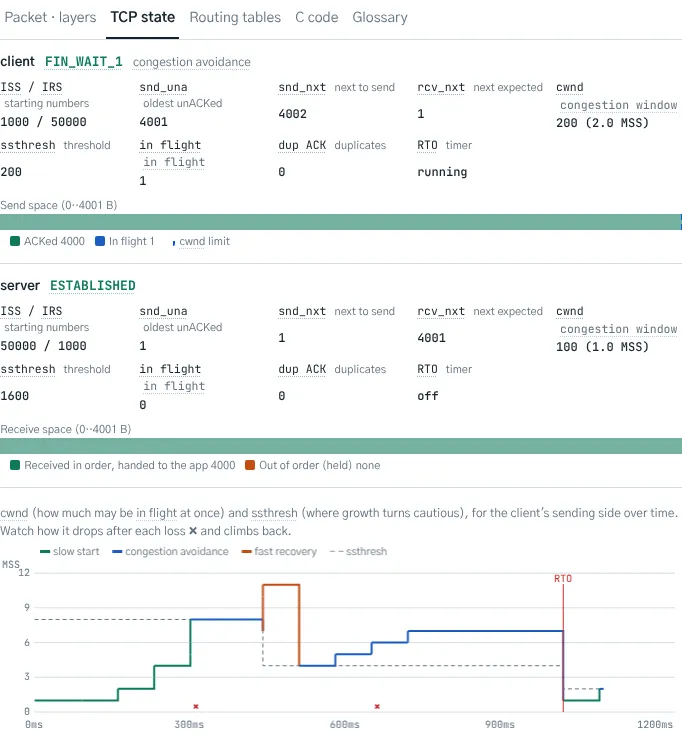
Task: Click the client snd_una term
Action: (163, 87)
